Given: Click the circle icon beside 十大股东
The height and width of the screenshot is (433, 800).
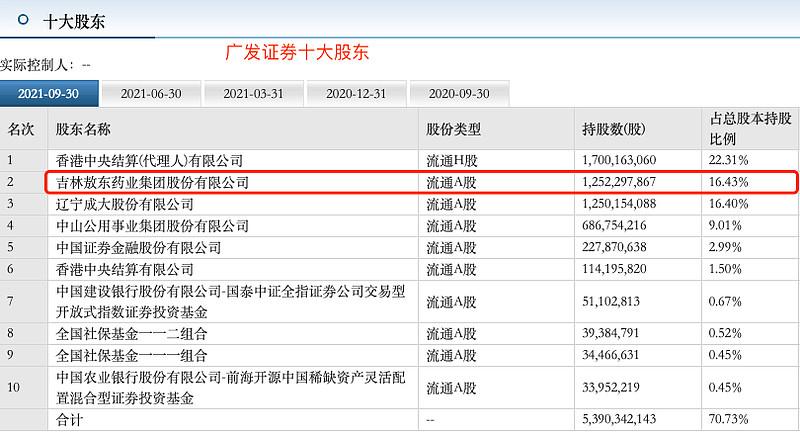Looking at the screenshot, I should point(23,20).
